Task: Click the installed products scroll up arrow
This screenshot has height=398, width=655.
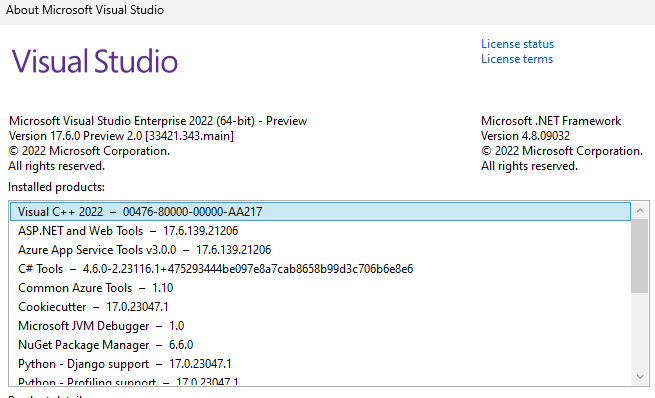Action: [640, 211]
